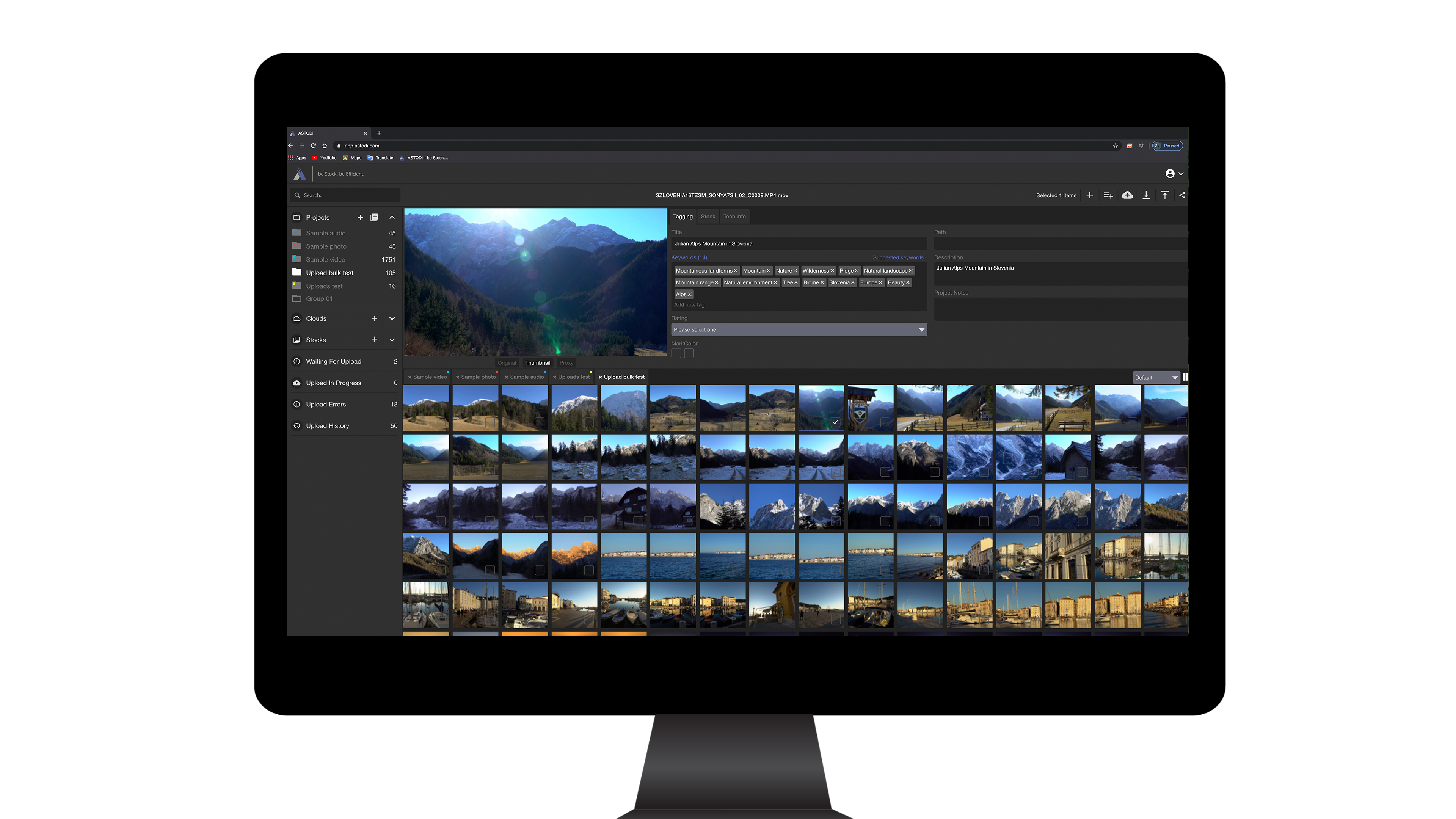Add a new project with plus icon
Screen dimensions: 1456x819
click(x=360, y=217)
